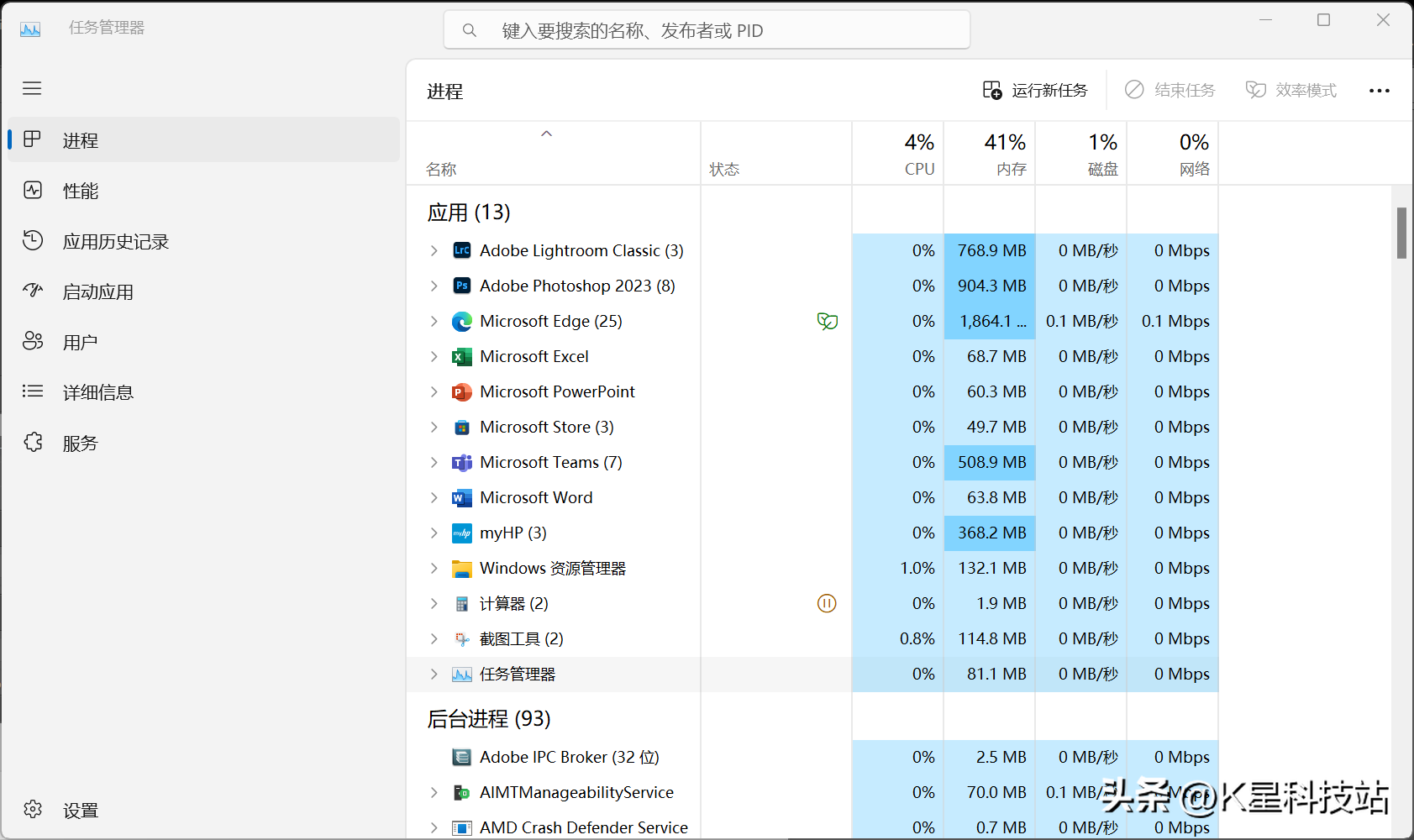This screenshot has height=840, width=1414.
Task: Open 设置 from the sidebar bottom
Action: 80,811
